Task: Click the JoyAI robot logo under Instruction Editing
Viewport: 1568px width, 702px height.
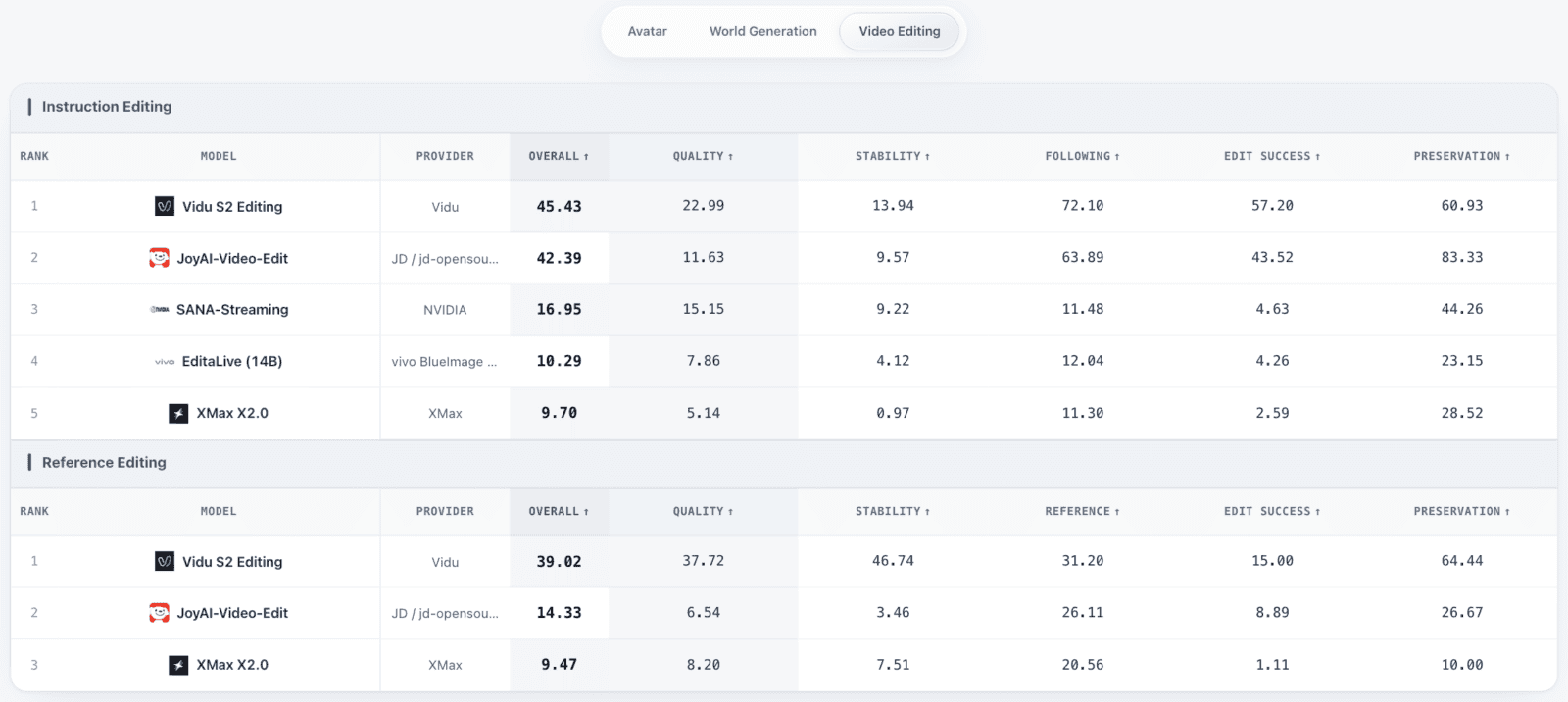Action: point(159,258)
